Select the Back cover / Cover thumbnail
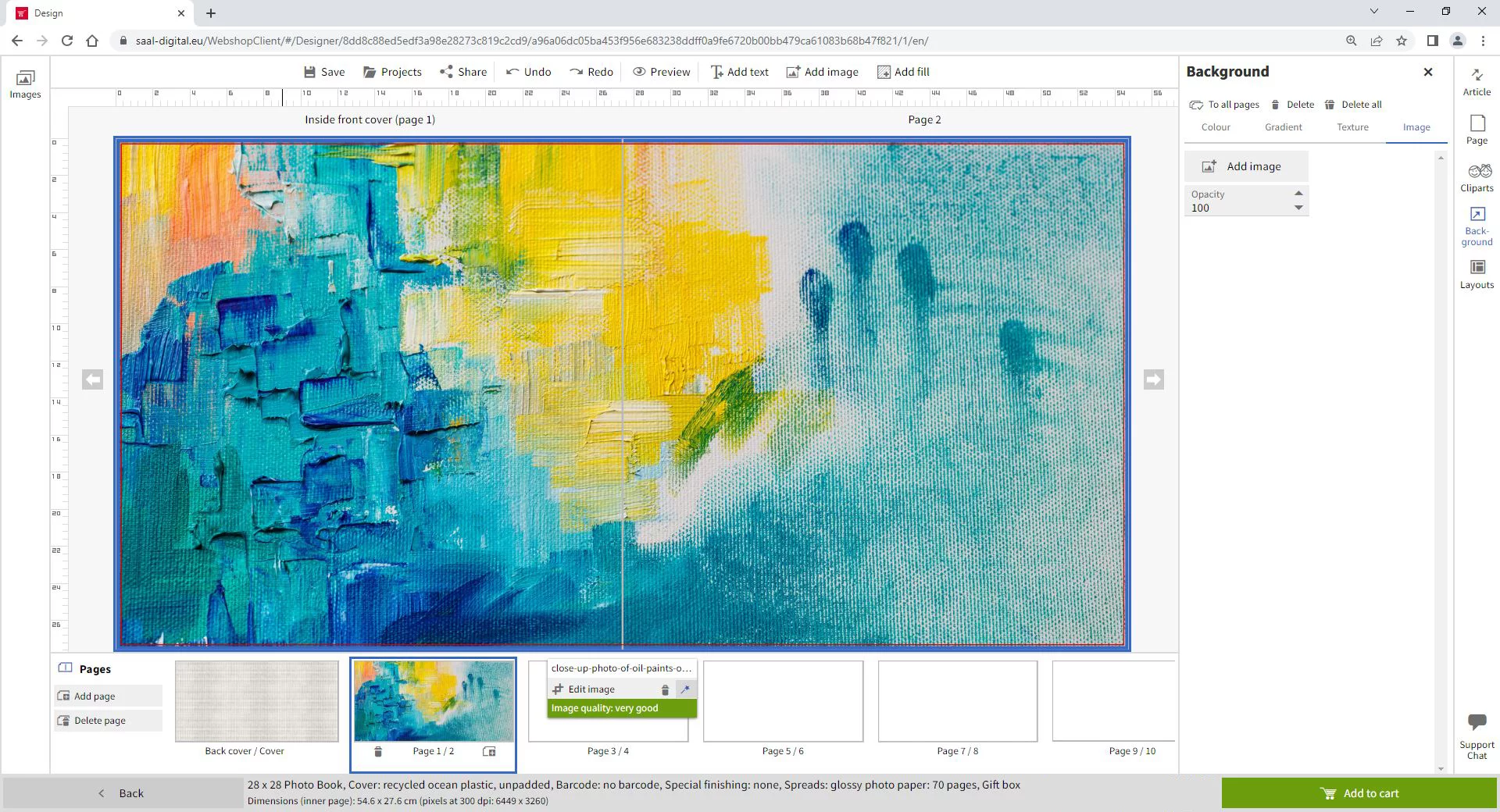This screenshot has width=1500, height=812. (256, 701)
